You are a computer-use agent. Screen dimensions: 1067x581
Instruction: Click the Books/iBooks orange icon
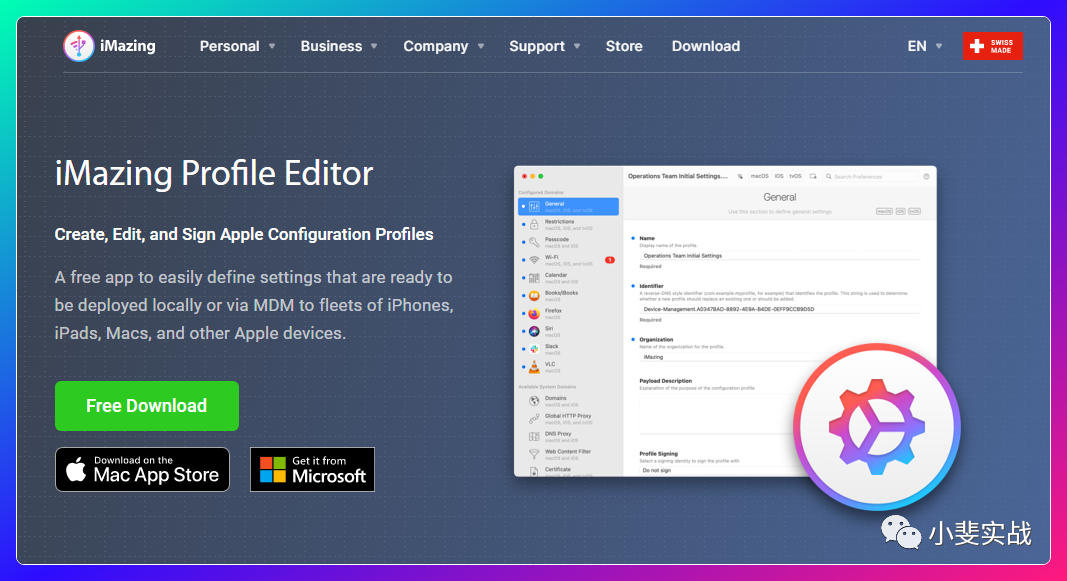534,295
